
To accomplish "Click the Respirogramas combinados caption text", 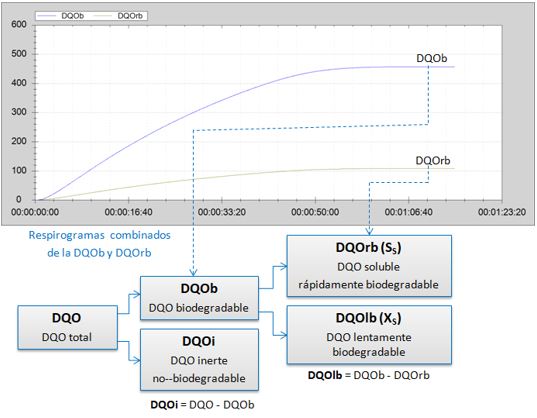I will click(x=99, y=244).
